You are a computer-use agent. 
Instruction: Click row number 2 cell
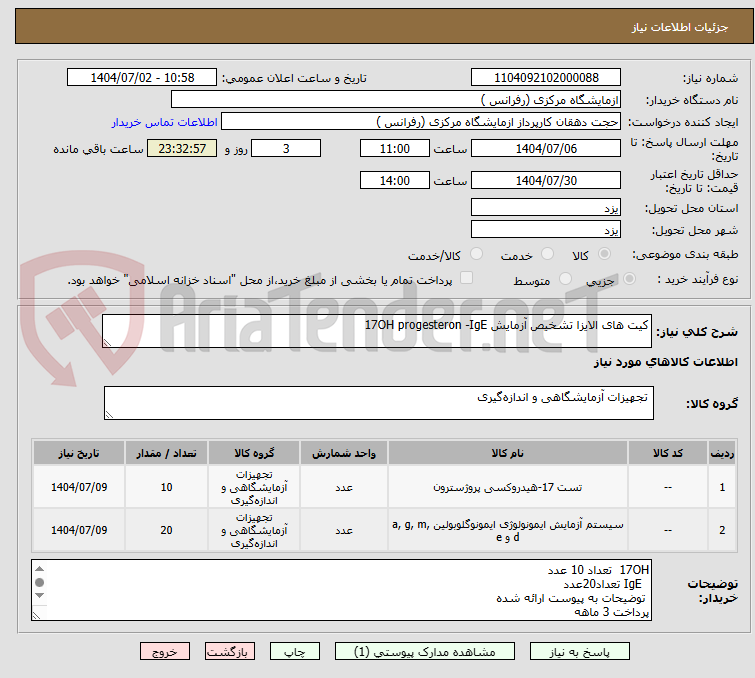722,530
